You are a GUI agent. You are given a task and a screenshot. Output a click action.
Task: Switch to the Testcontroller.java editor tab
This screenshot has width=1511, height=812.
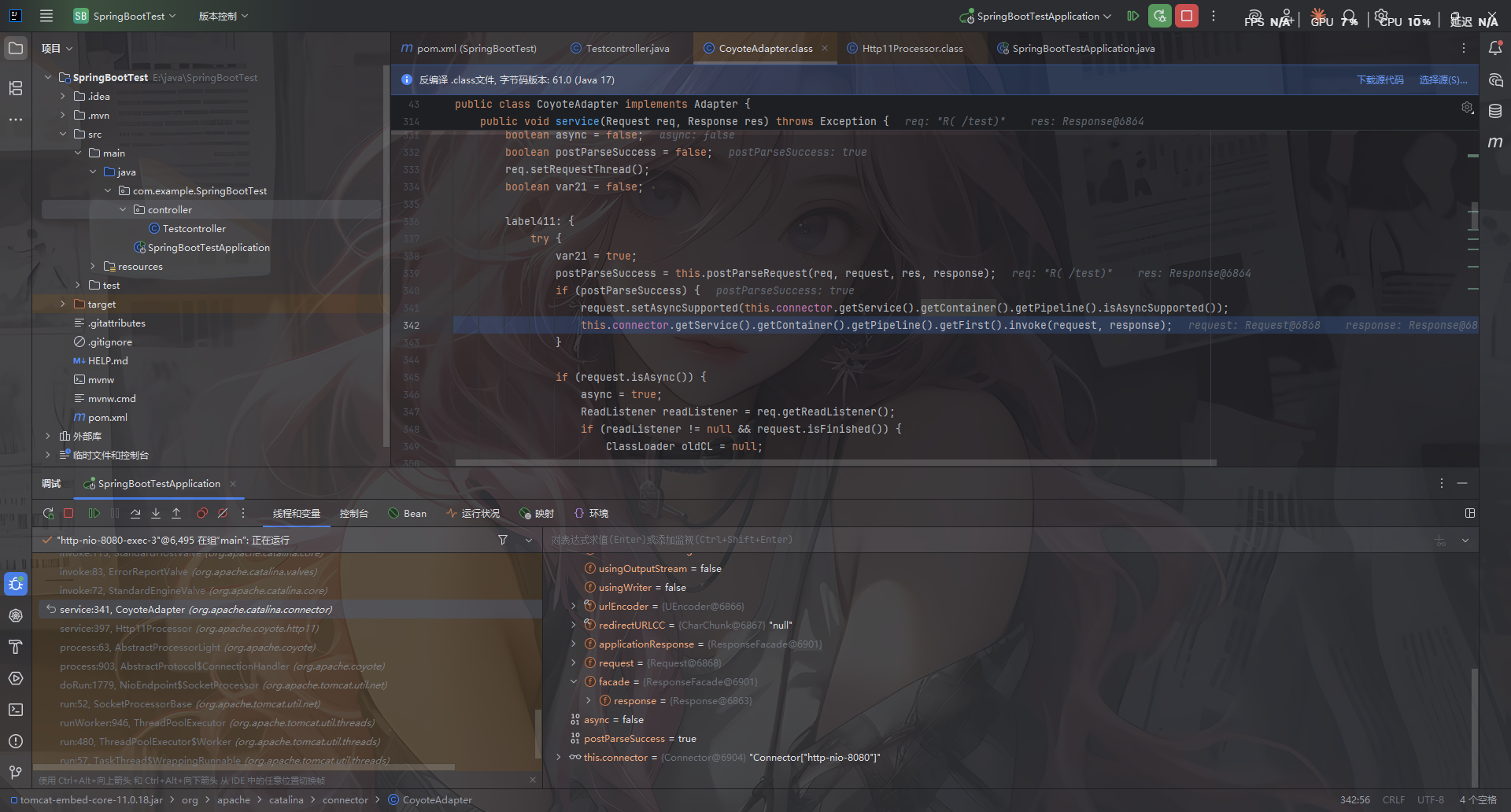626,48
